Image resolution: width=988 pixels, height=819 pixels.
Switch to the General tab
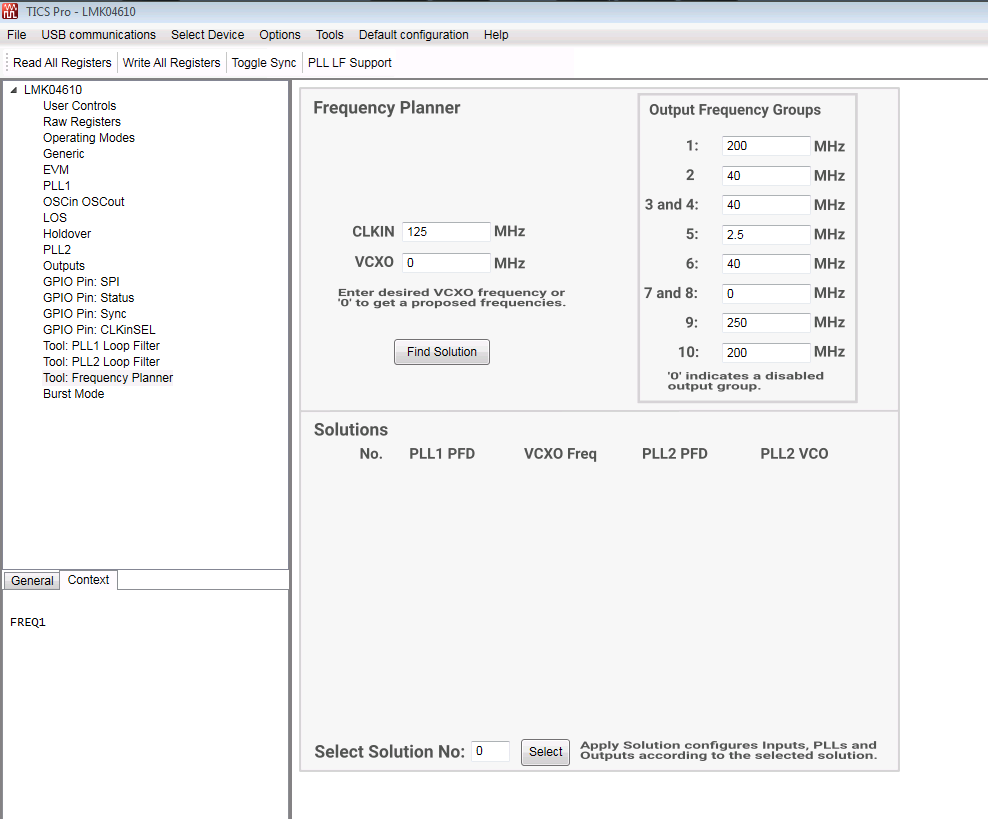[x=32, y=580]
